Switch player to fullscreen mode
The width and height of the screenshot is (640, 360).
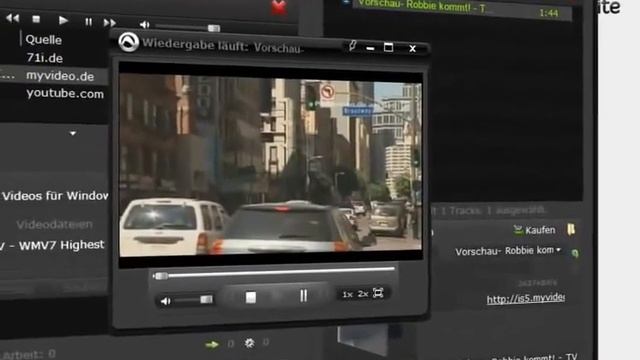pos(378,293)
